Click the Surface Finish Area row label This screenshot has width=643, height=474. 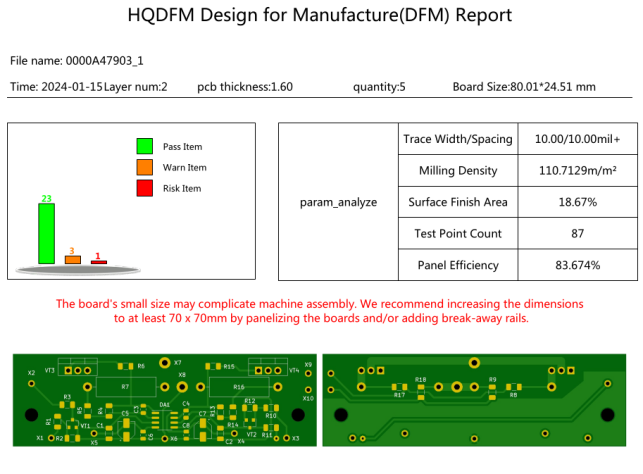click(457, 202)
